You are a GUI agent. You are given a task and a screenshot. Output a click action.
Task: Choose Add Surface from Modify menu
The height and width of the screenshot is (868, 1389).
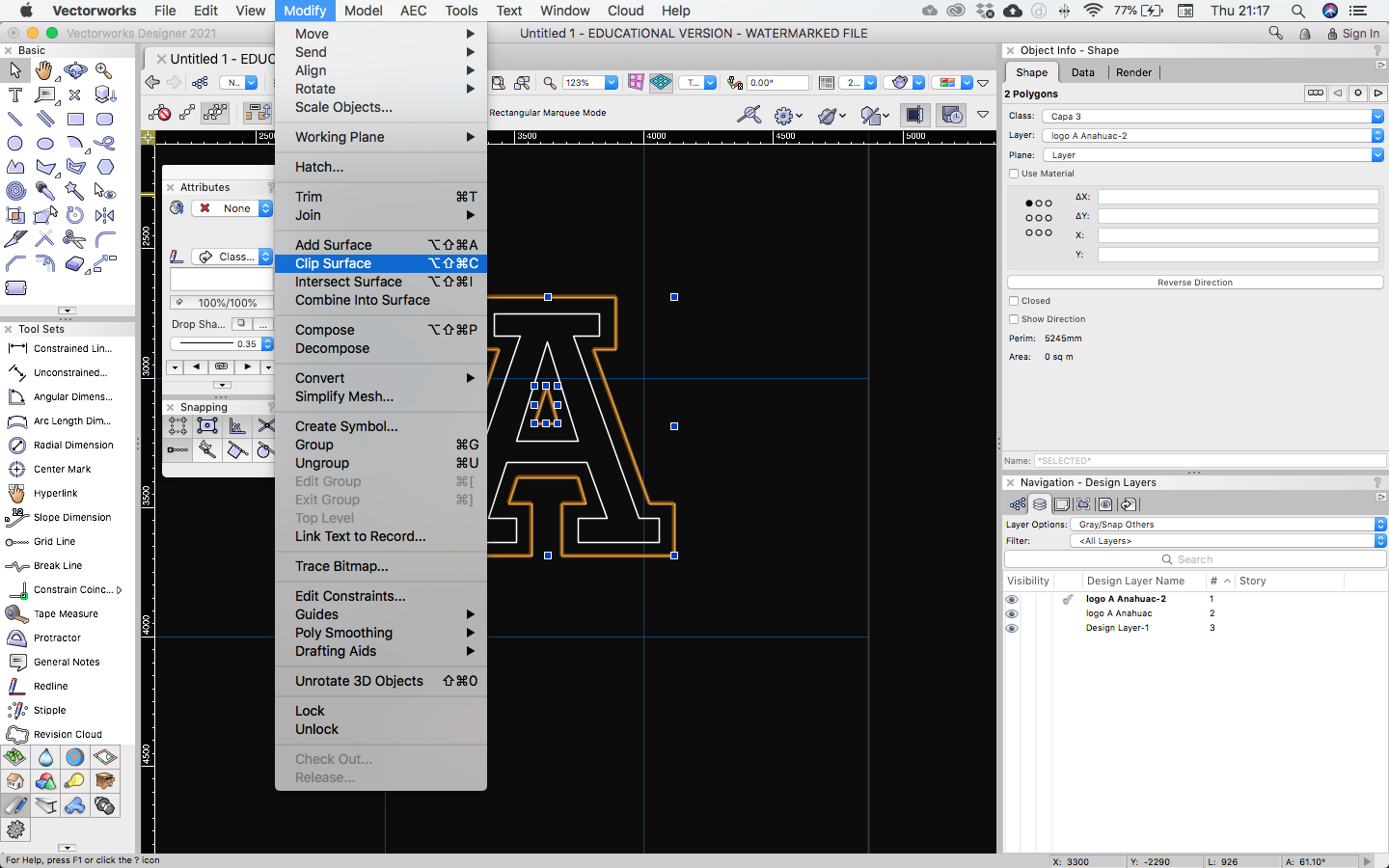pyautogui.click(x=381, y=245)
